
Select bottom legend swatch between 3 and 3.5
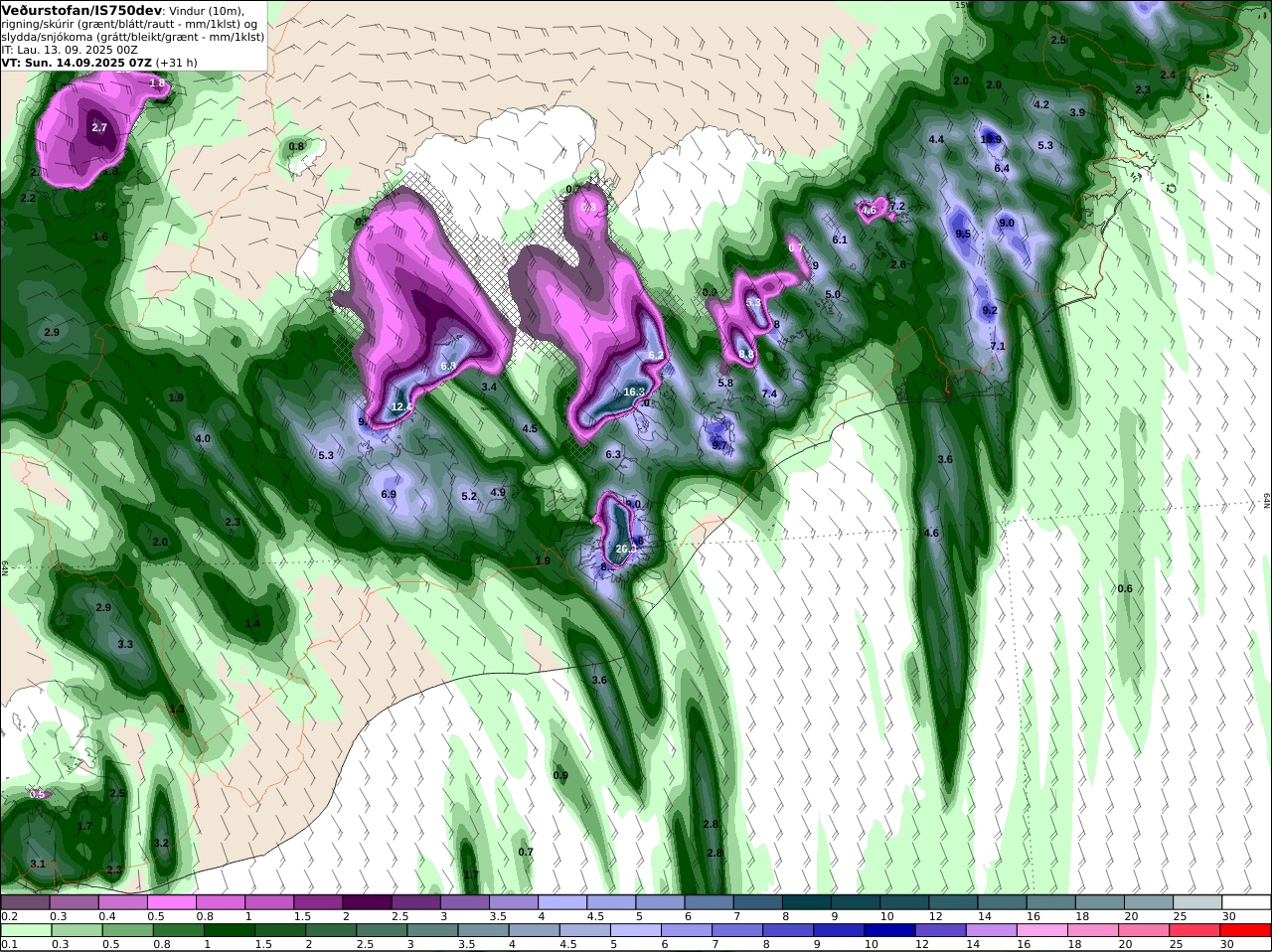[432, 930]
